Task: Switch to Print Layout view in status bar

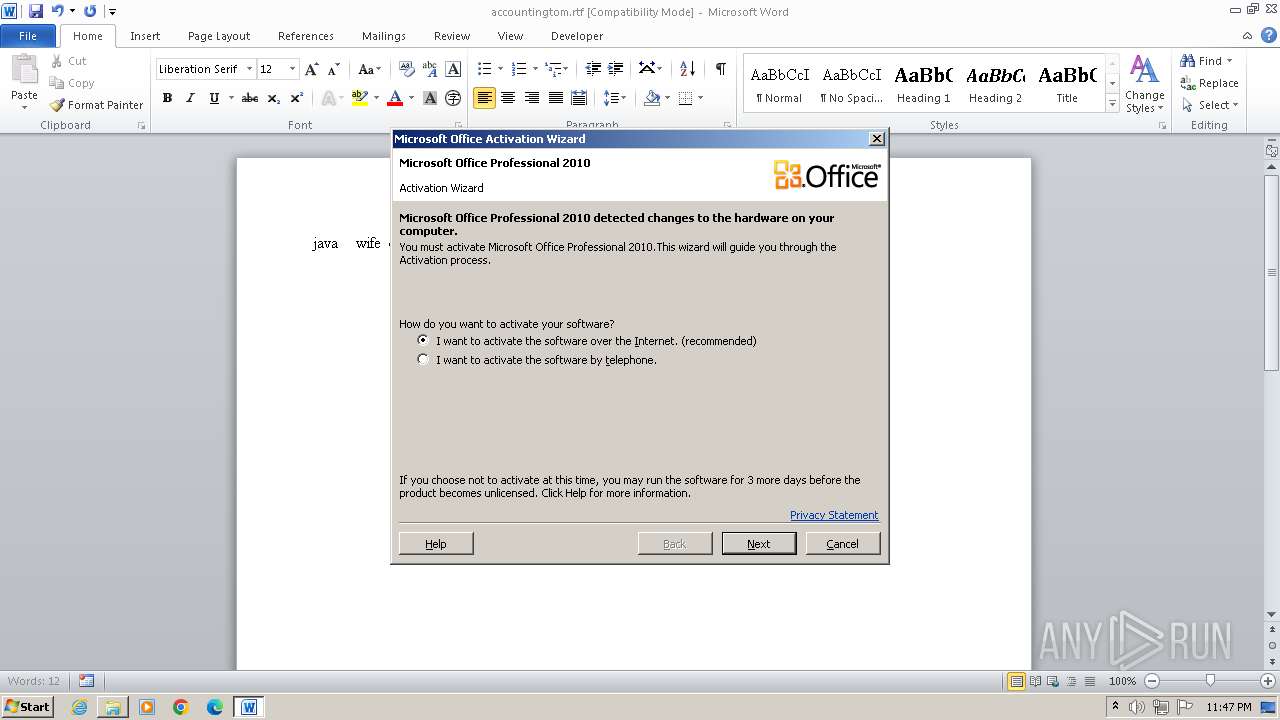Action: point(1016,681)
